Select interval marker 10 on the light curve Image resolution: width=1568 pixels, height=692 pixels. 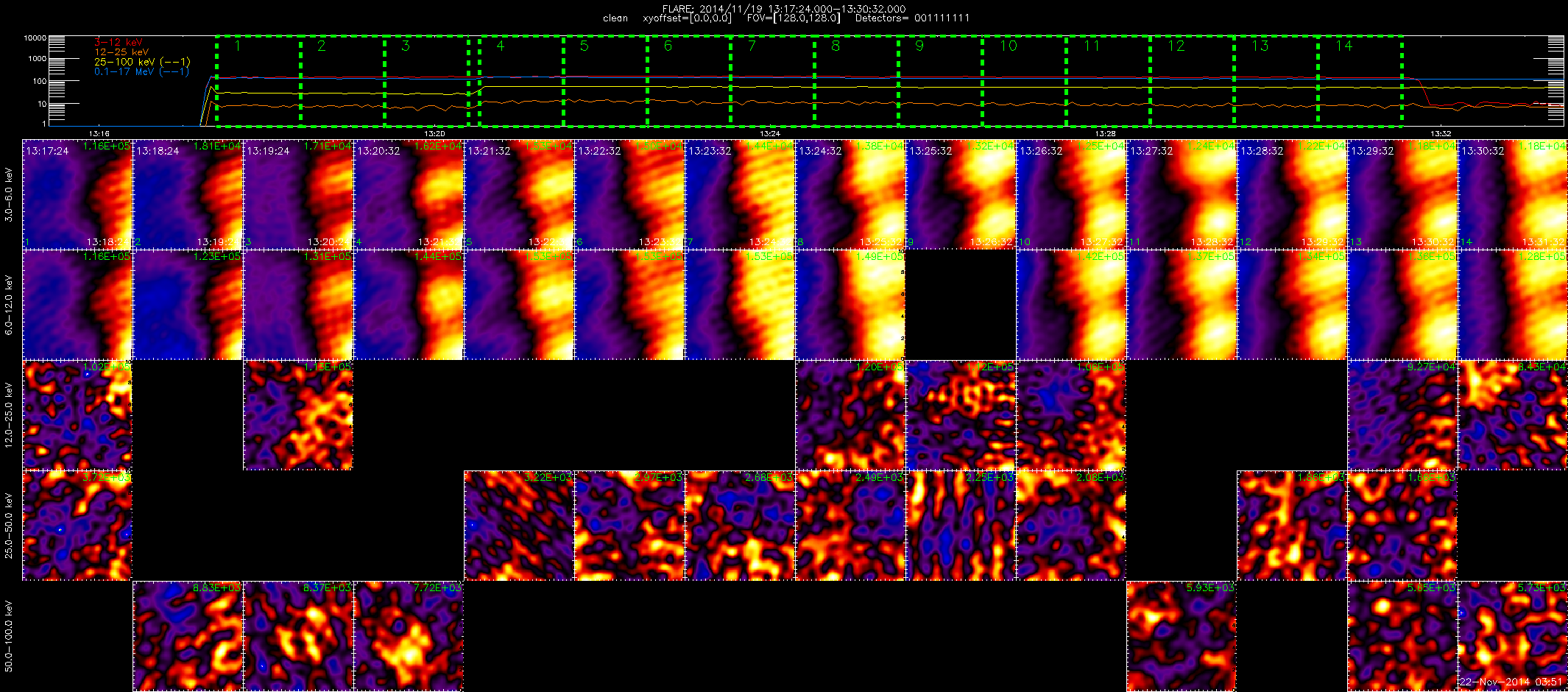point(1009,46)
